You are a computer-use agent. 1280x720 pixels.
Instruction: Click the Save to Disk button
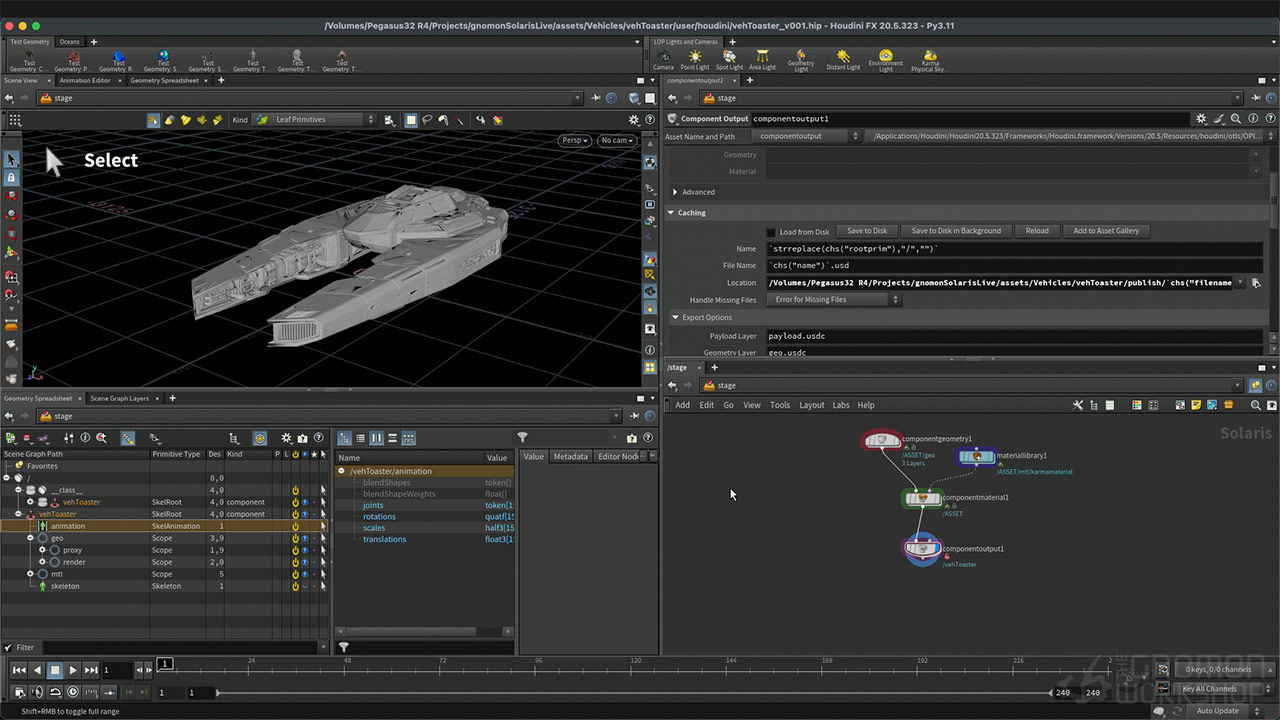pyautogui.click(x=866, y=231)
